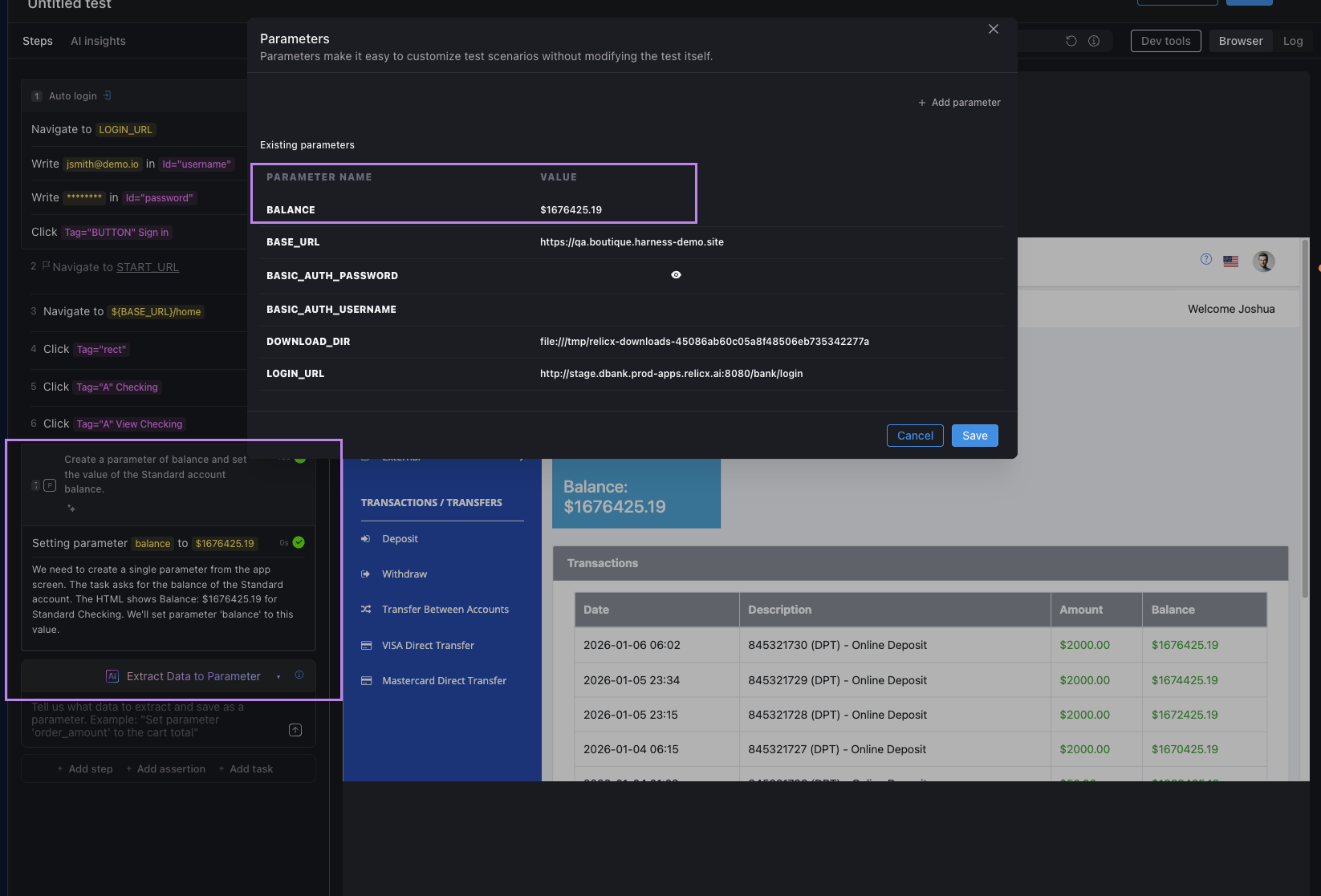1321x896 pixels.
Task: Select the US flag language icon
Action: tap(1230, 262)
